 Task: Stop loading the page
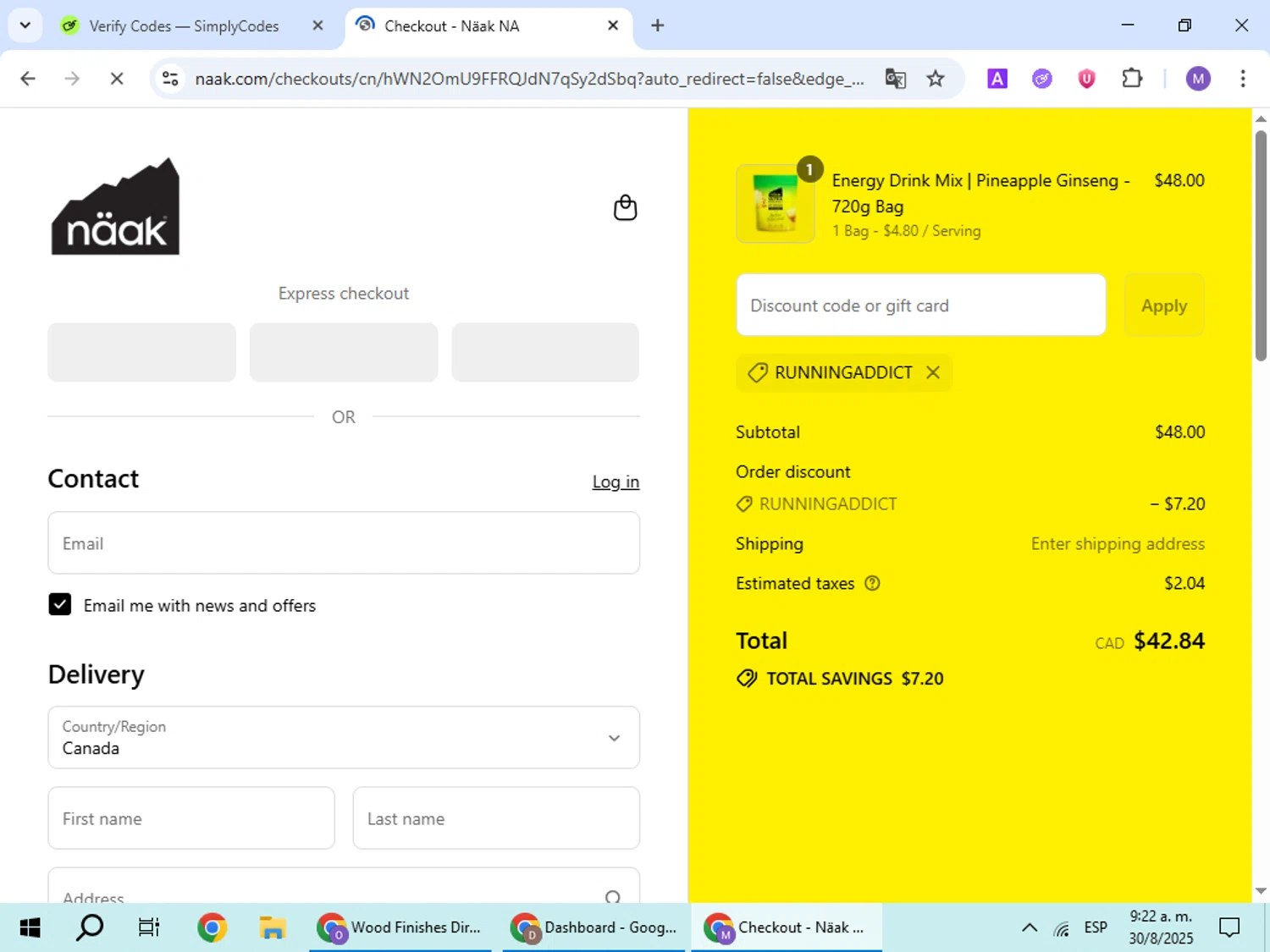pyautogui.click(x=117, y=79)
